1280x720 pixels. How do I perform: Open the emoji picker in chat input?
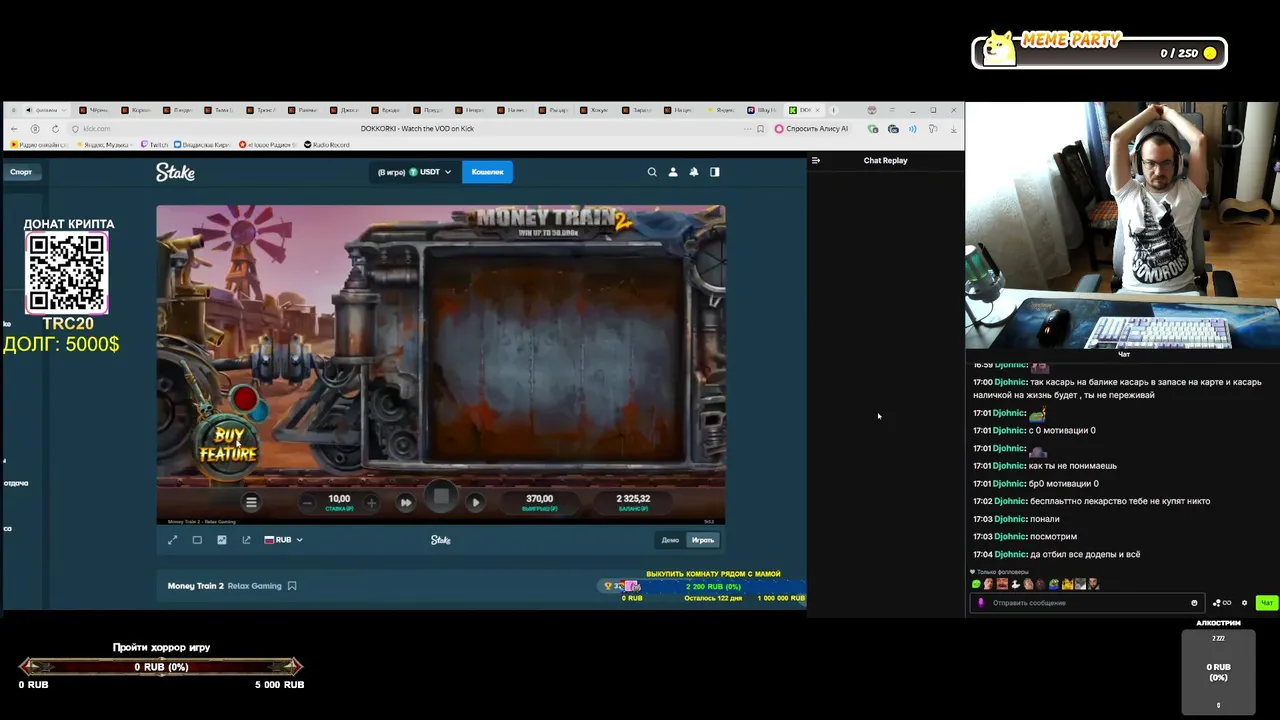point(1194,603)
